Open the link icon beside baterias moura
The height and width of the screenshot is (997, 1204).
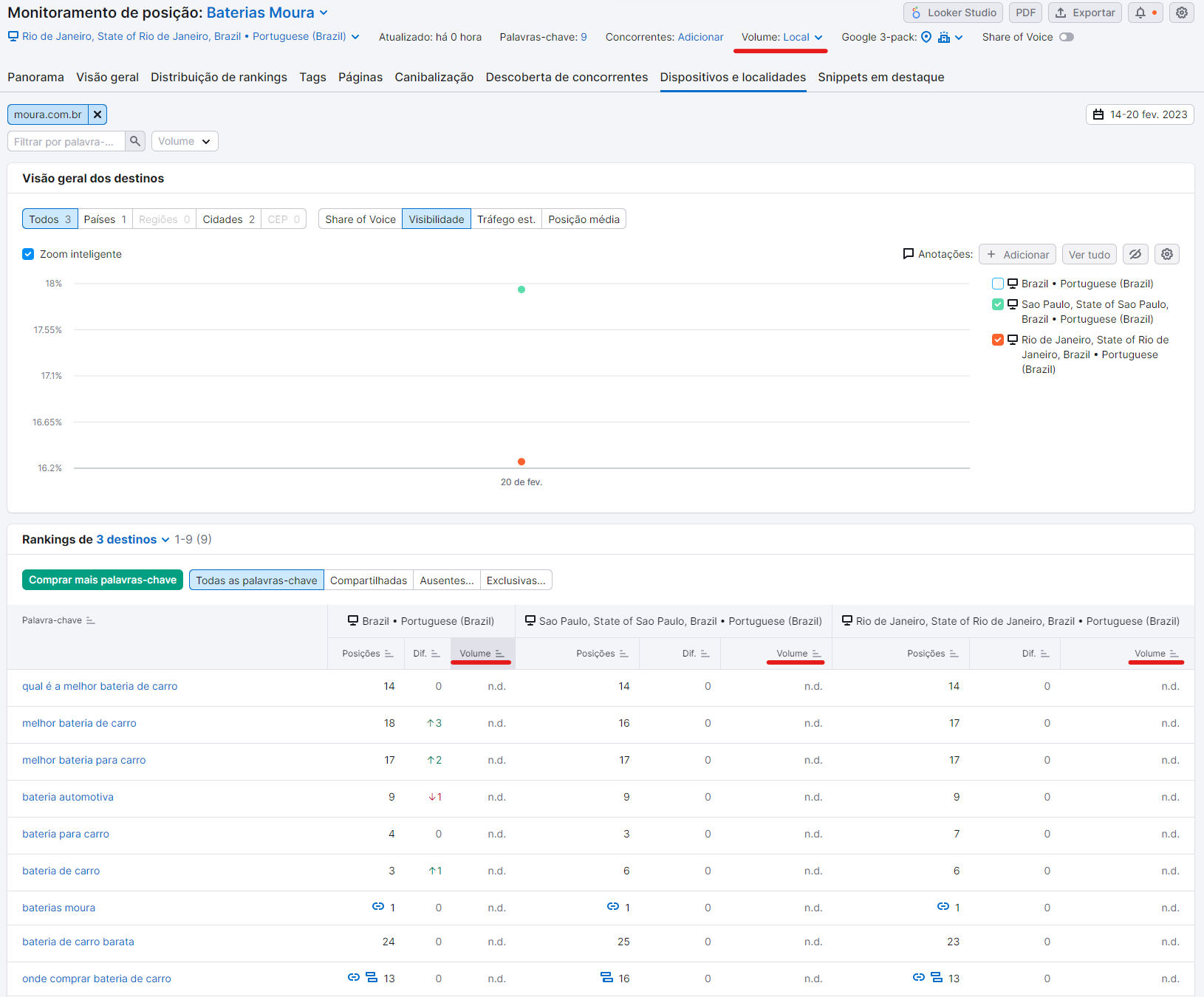(377, 907)
